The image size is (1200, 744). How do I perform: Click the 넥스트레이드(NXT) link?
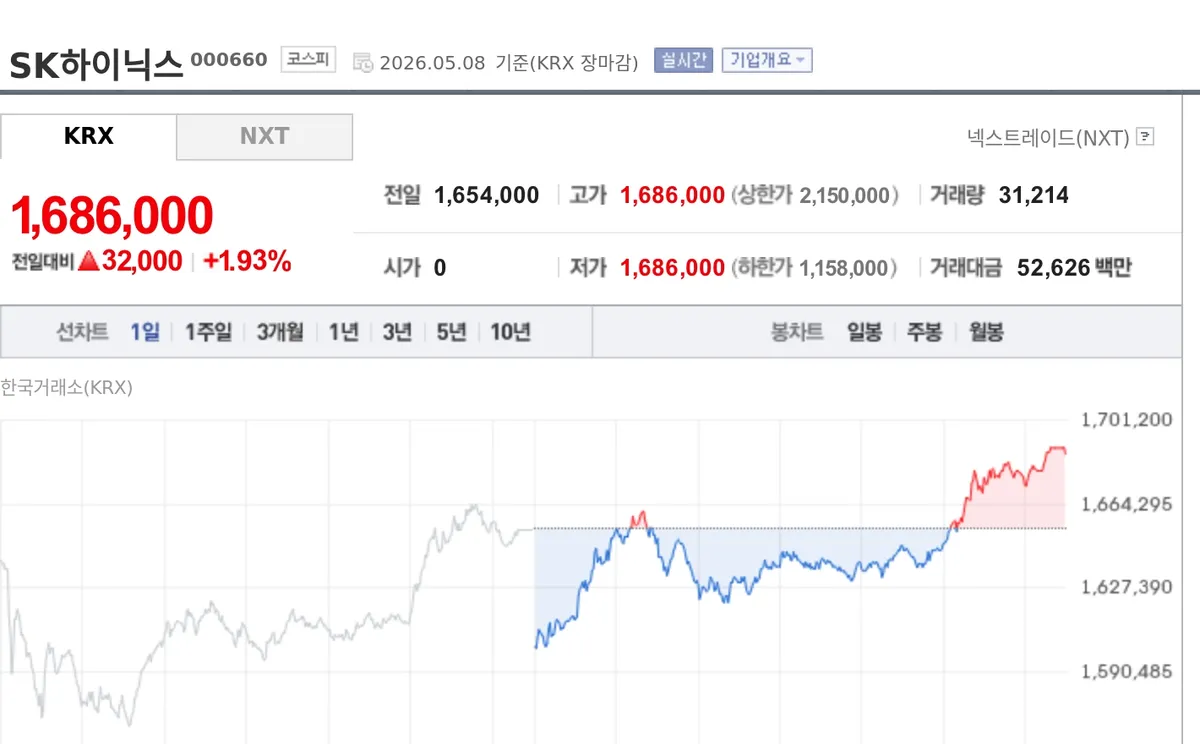[x=1048, y=137]
